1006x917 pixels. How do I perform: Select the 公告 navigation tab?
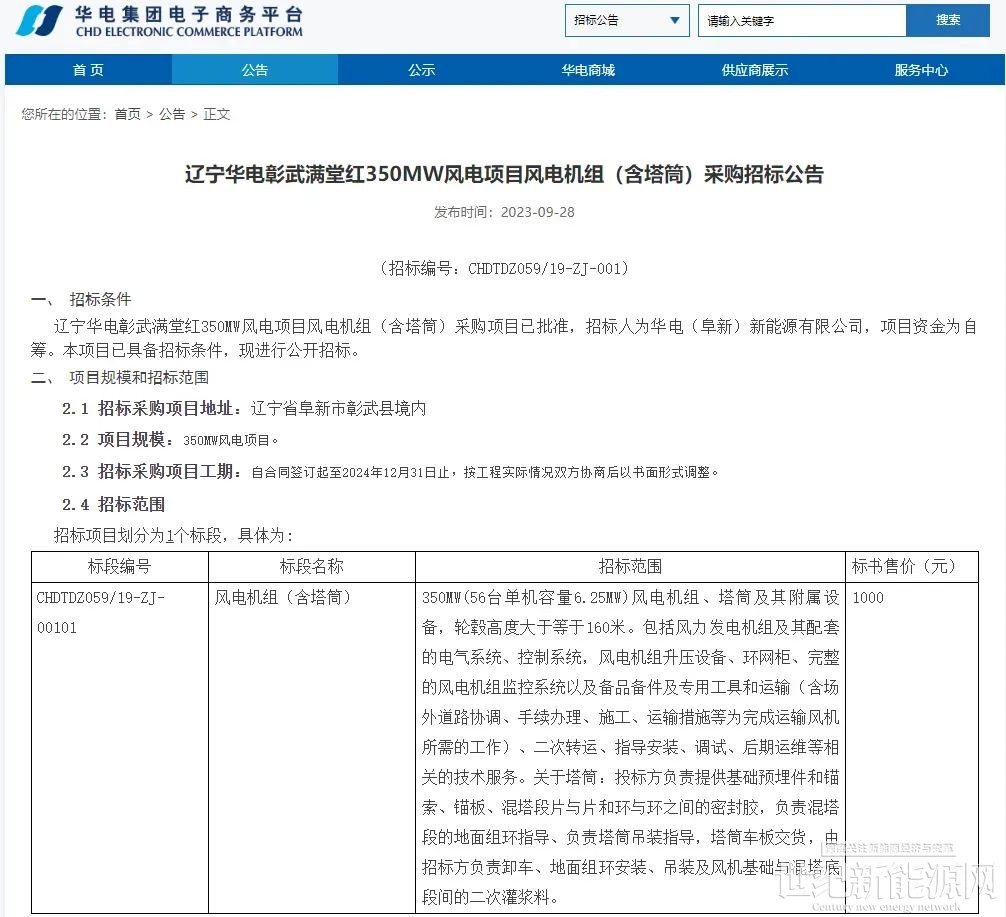tap(255, 70)
